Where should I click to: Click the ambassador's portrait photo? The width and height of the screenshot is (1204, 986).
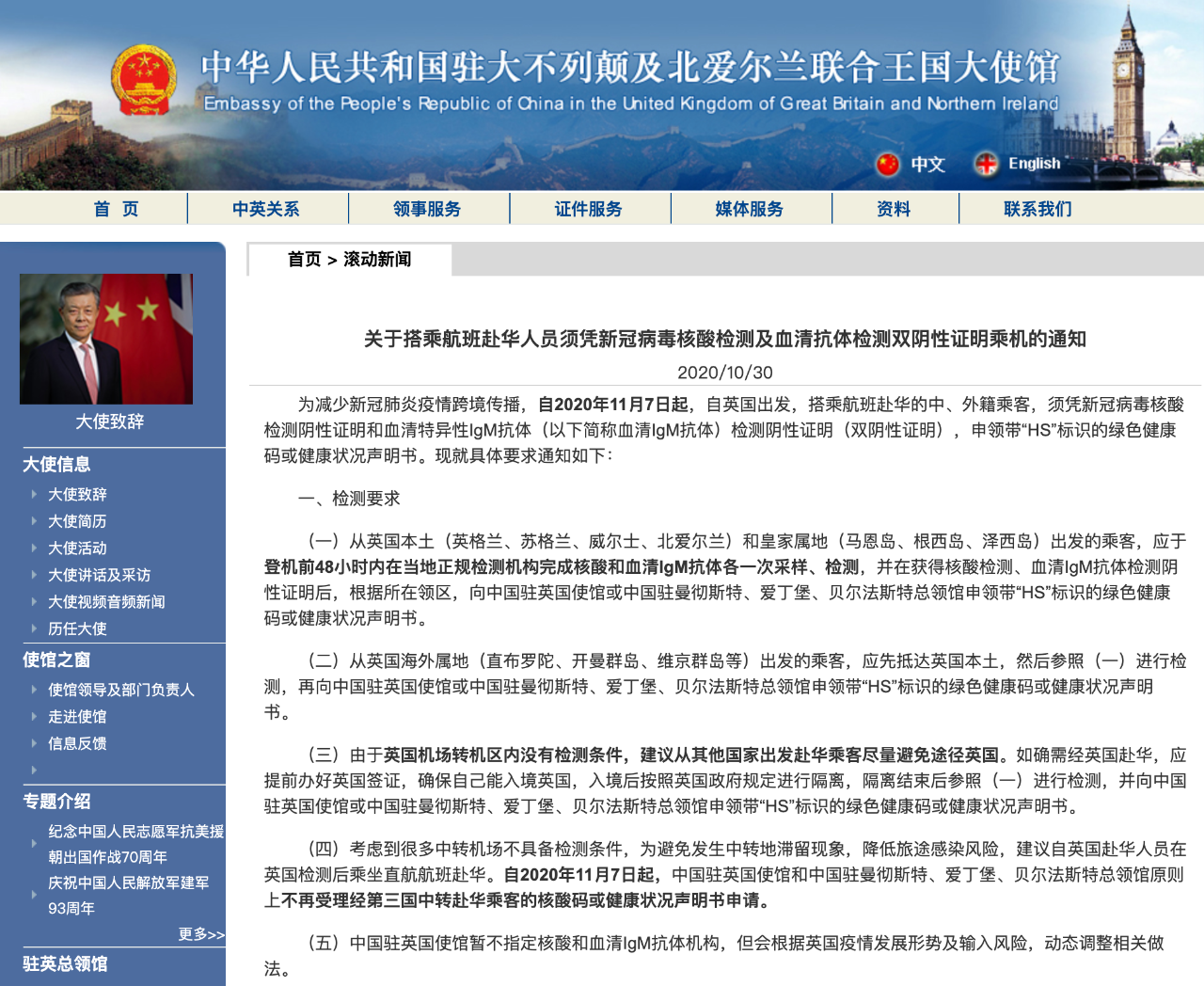tap(105, 339)
